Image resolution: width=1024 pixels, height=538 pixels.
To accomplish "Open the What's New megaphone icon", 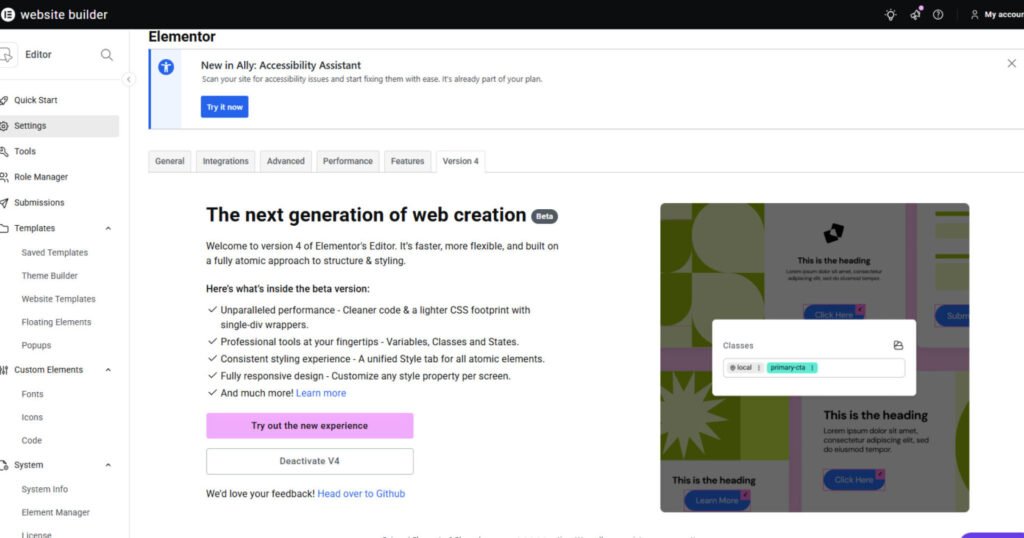I will coord(915,15).
